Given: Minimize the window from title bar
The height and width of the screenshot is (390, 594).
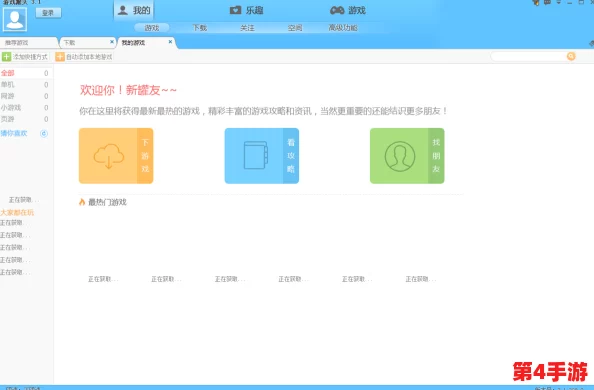Looking at the screenshot, I should [x=569, y=2].
